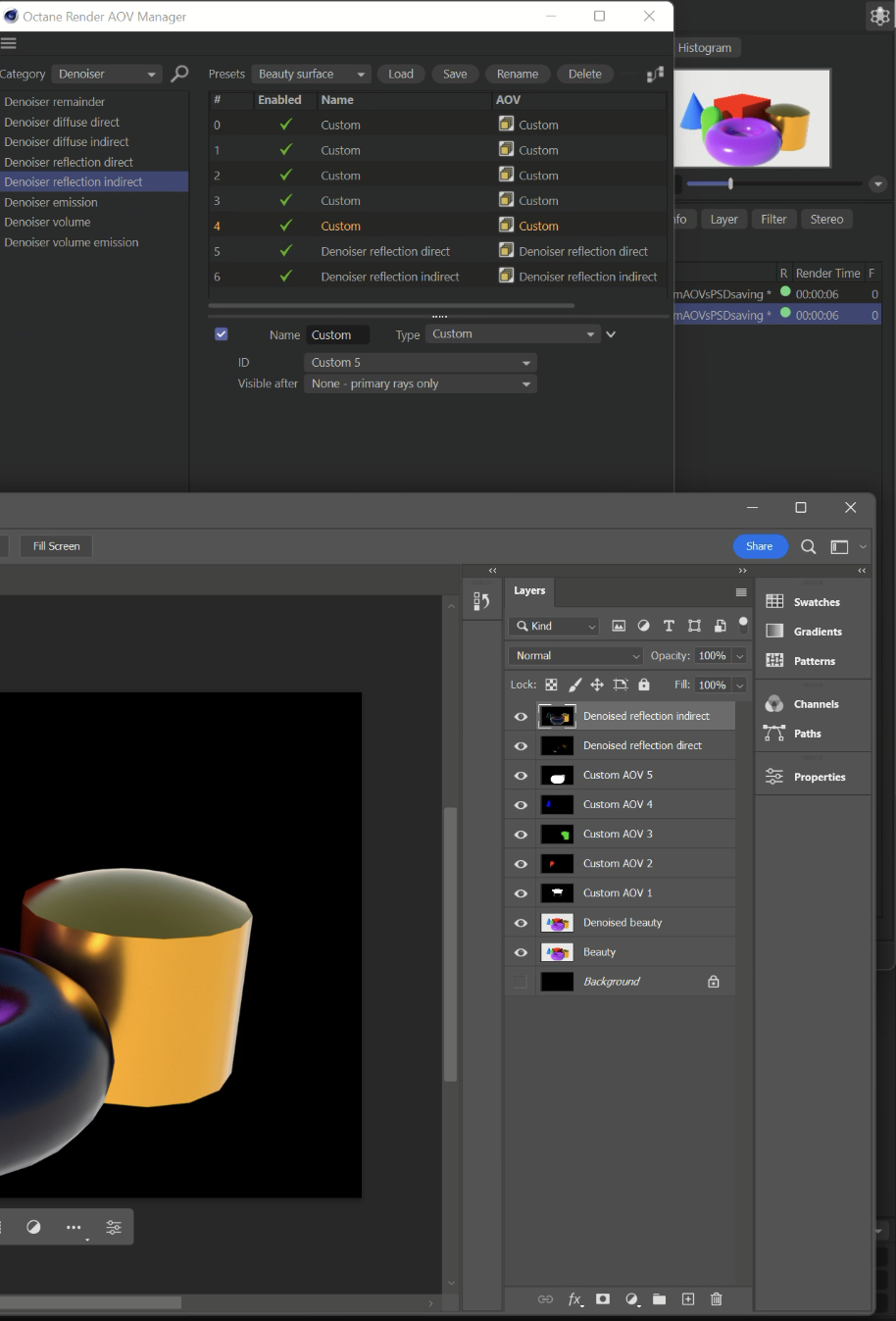
Task: Click the histogram zoom slider handle
Action: click(730, 183)
